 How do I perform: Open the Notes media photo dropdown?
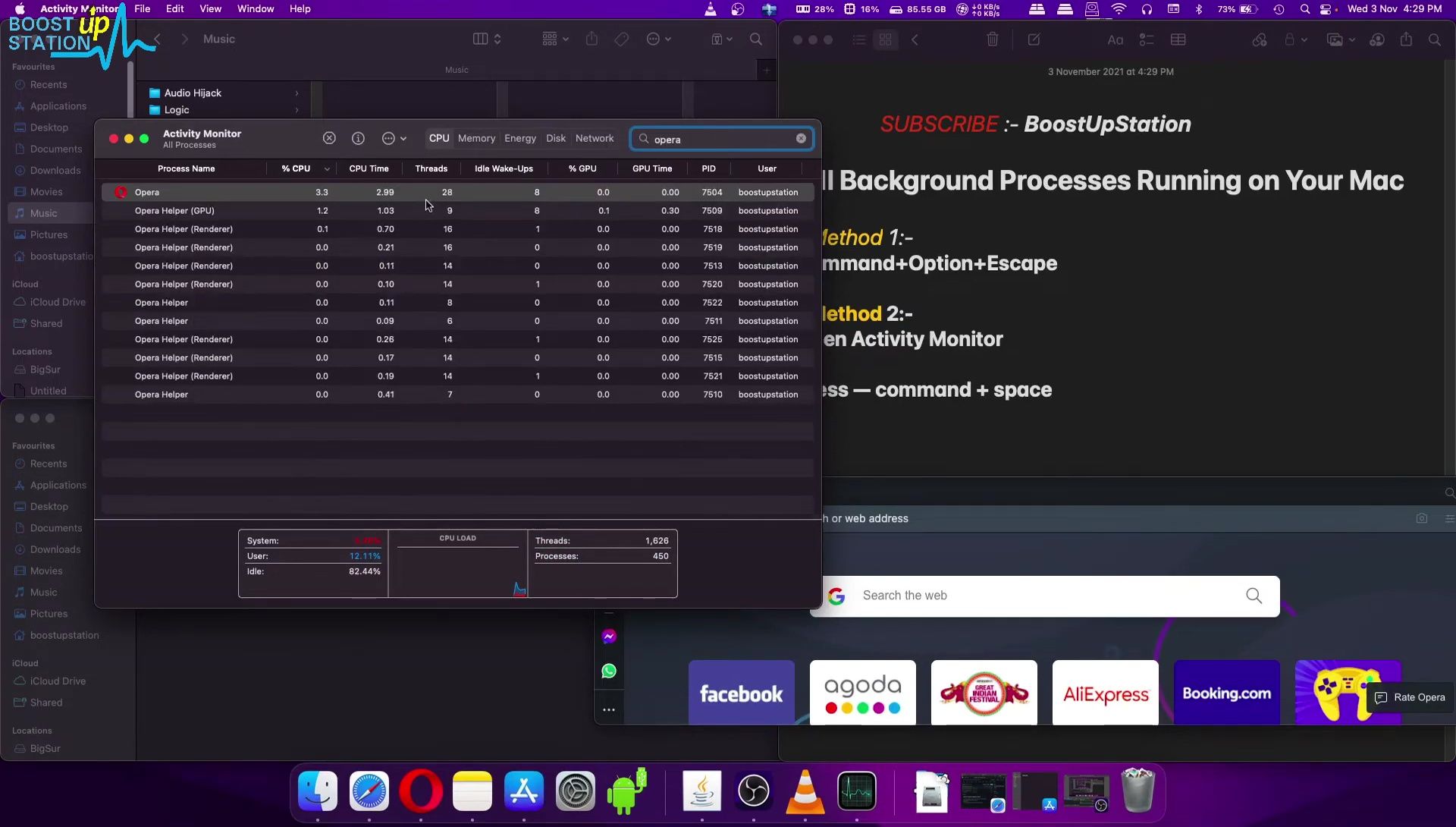pyautogui.click(x=1341, y=39)
